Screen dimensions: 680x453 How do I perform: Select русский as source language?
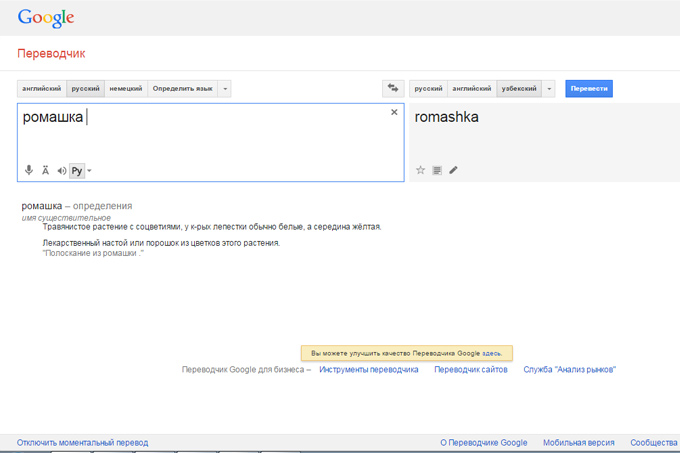pos(85,88)
